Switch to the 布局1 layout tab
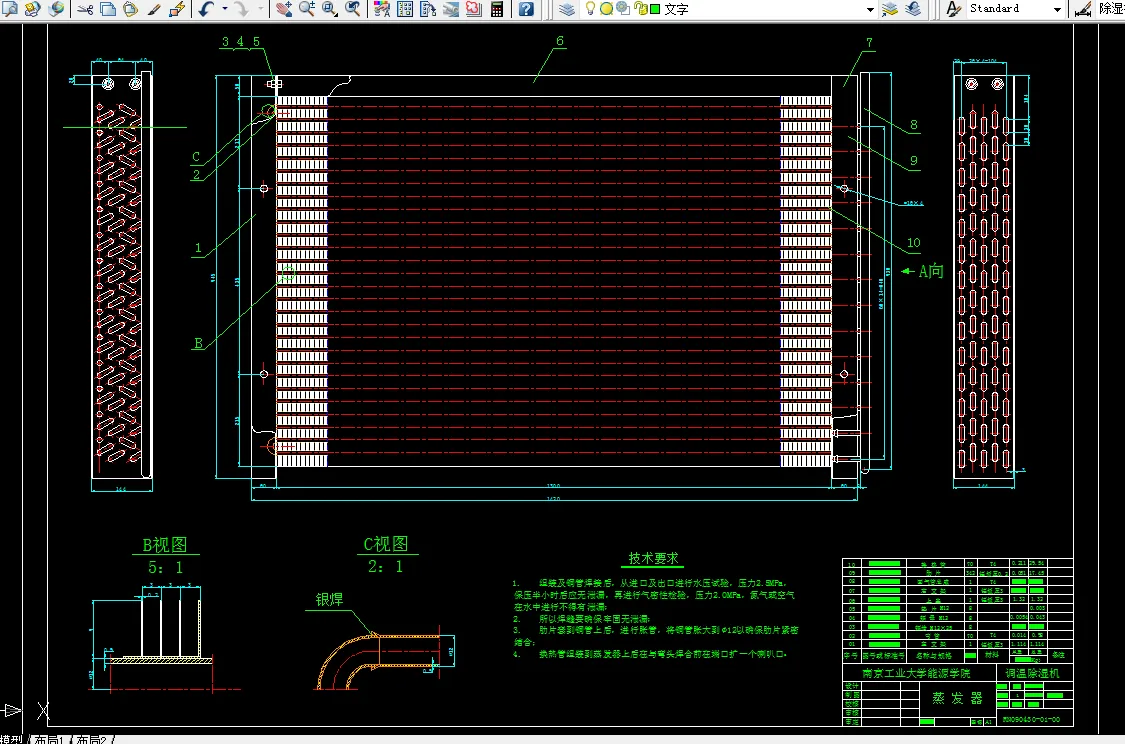 (x=50, y=739)
